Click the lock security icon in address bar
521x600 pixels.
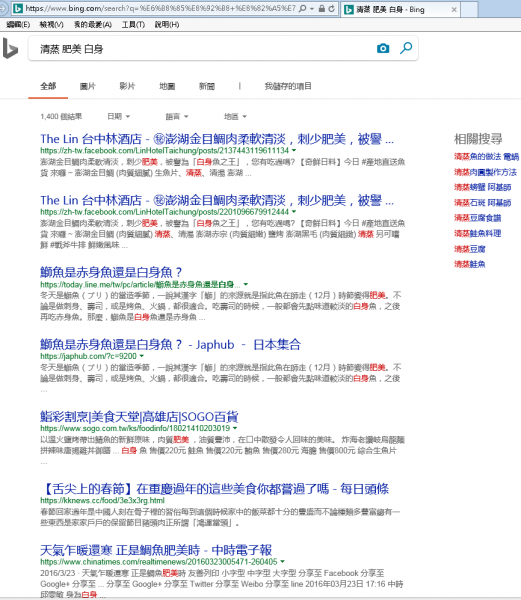pyautogui.click(x=322, y=8)
